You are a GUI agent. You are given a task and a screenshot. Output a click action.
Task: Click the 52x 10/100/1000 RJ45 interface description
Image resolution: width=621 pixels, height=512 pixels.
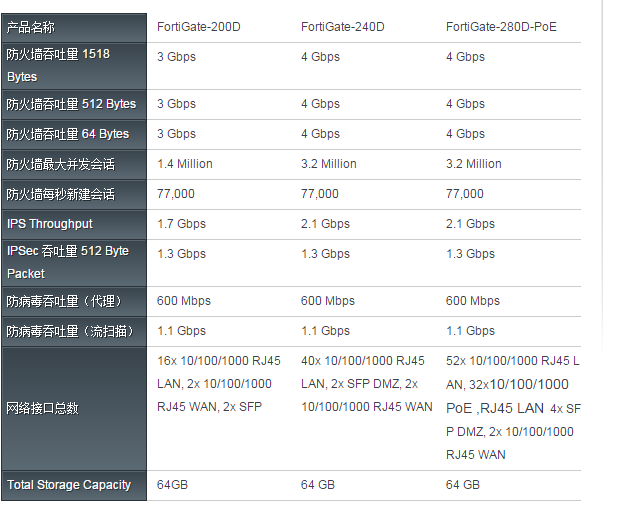pos(513,408)
